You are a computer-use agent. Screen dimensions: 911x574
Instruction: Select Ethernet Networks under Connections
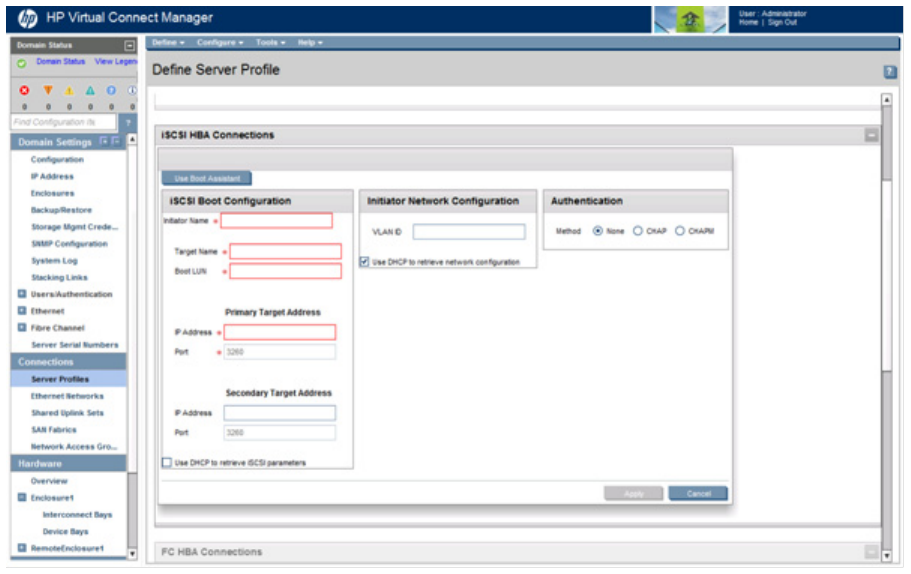coord(67,396)
